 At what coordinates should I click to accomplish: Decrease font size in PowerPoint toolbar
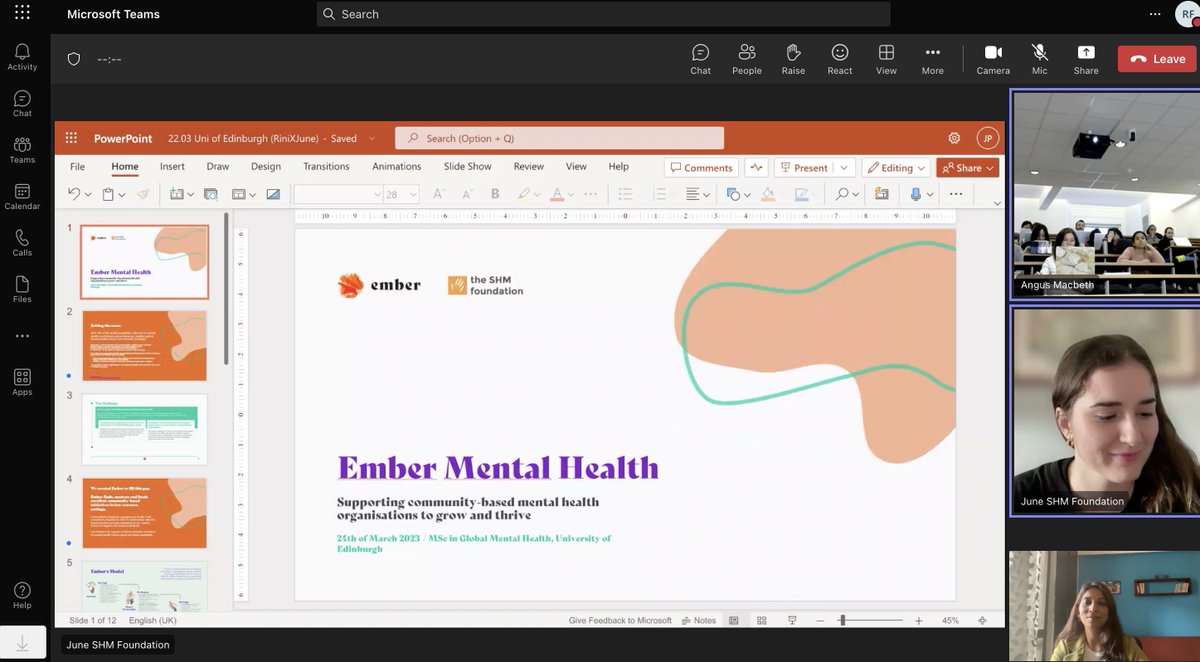point(465,194)
